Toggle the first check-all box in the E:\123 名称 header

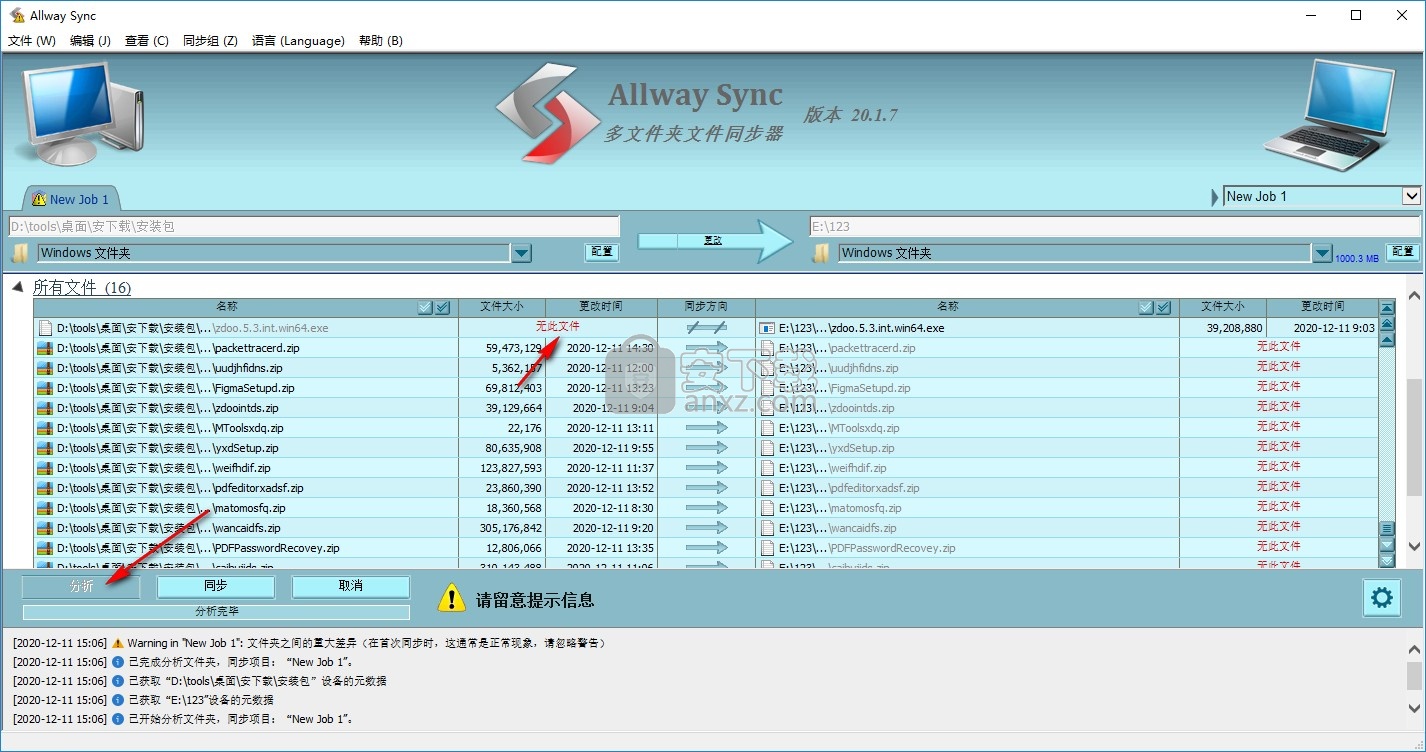point(1146,307)
